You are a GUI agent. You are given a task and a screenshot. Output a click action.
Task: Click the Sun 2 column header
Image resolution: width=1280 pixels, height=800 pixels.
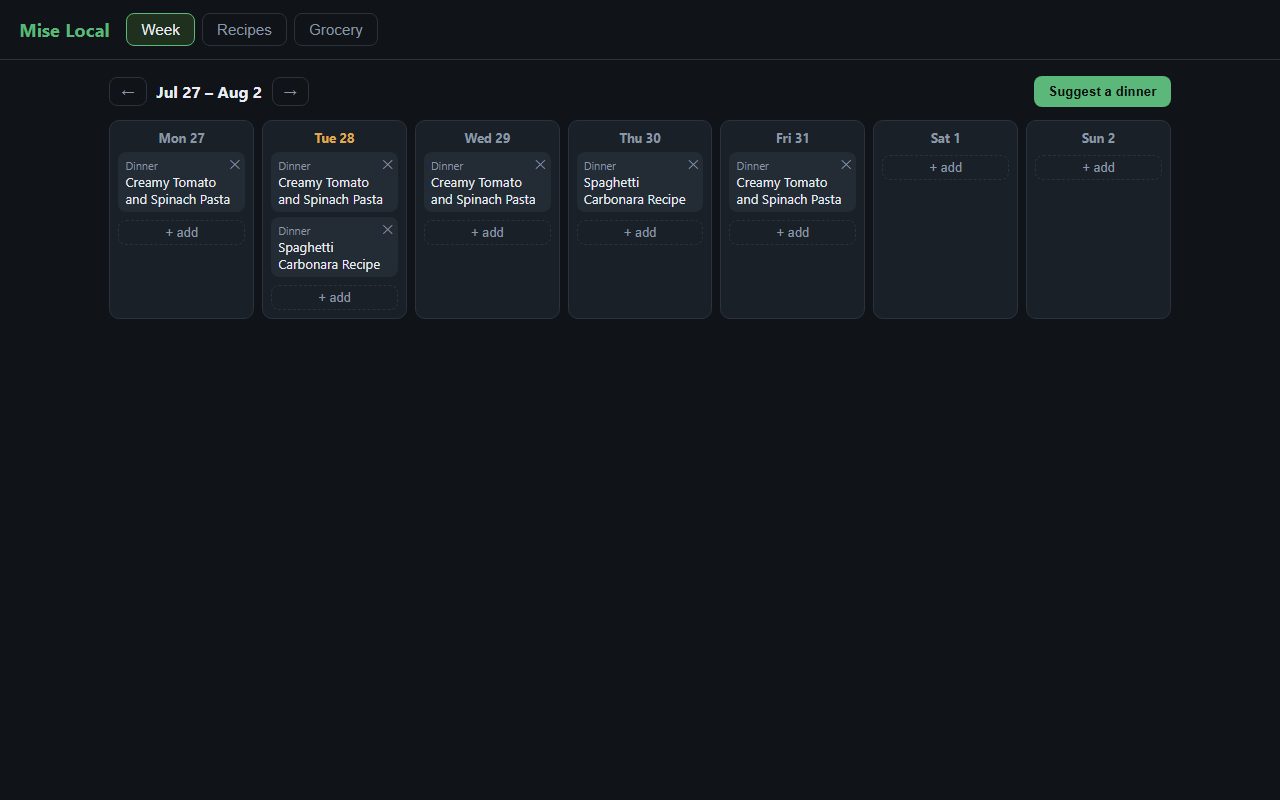click(1098, 138)
